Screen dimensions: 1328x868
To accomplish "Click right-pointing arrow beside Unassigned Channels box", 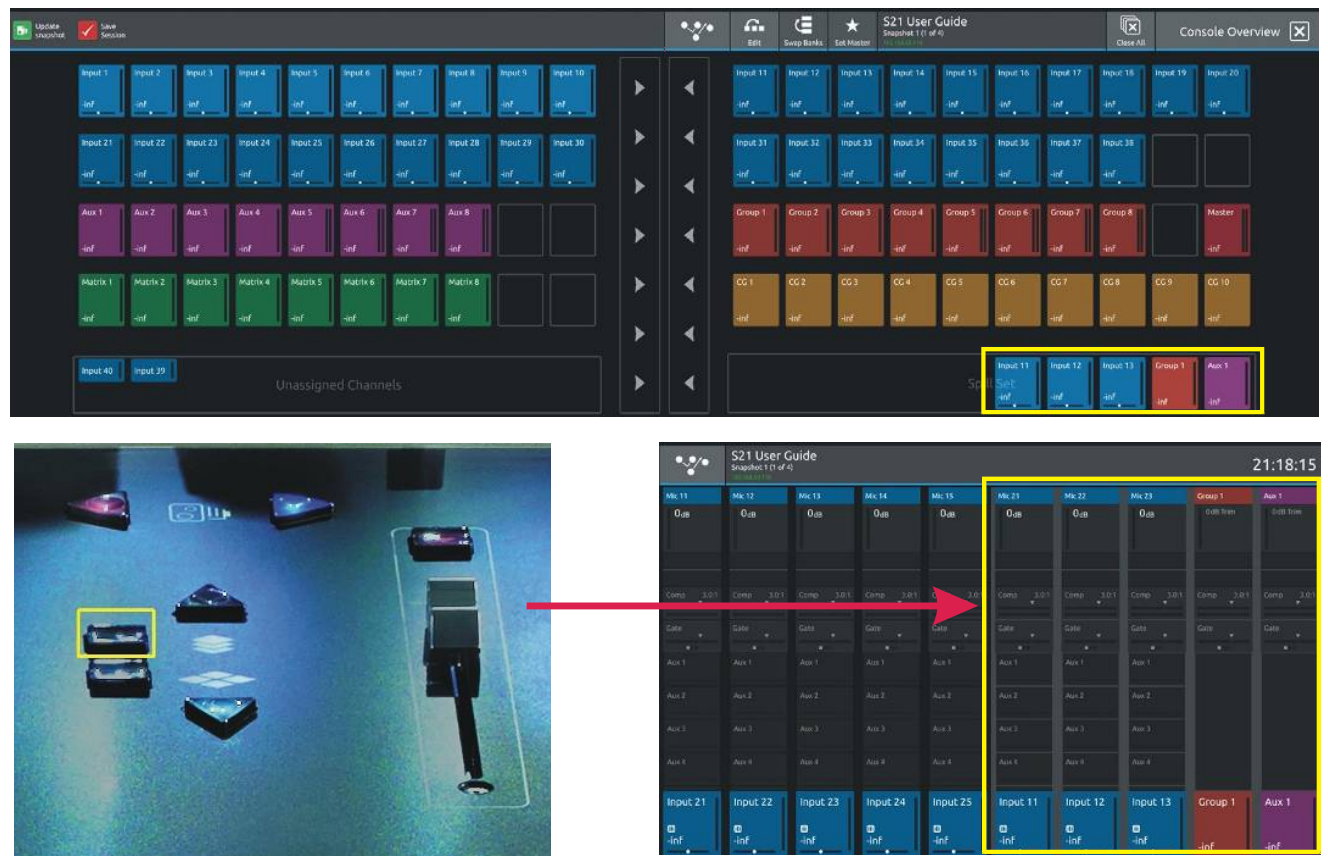I will (x=639, y=382).
